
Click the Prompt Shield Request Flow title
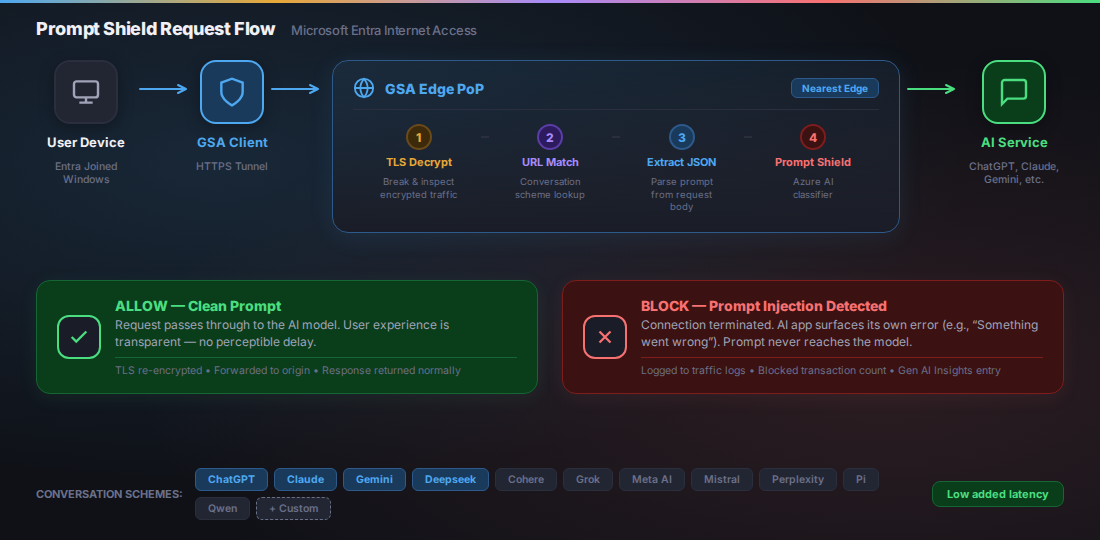156,29
